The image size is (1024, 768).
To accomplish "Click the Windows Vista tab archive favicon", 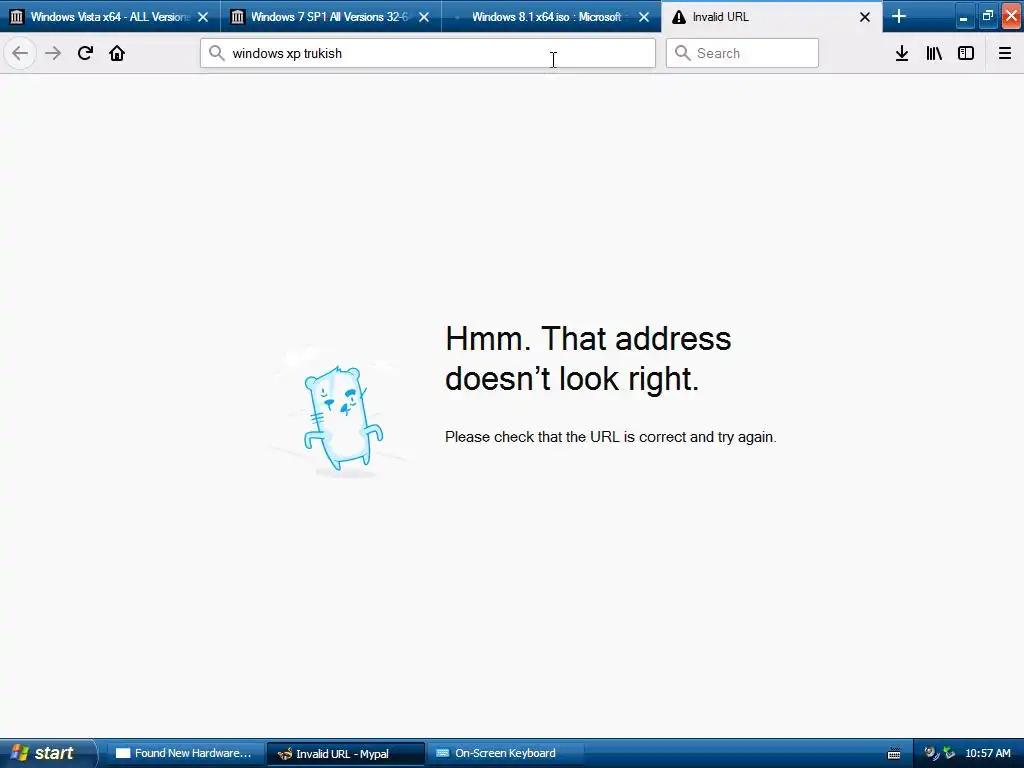I will [17, 17].
